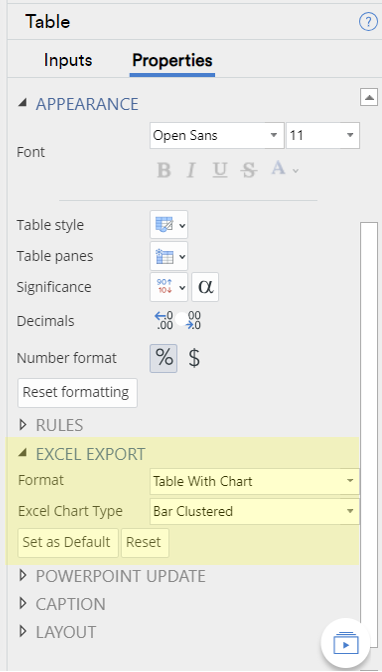
Task: Toggle dollar currency number format
Action: tap(194, 358)
